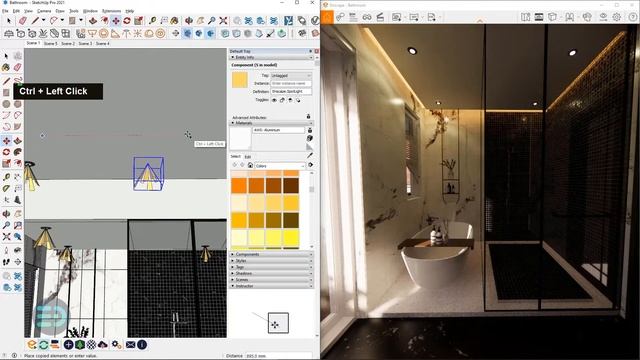Select the Eraser tool in top toolbar
Screen dimensions: 640x360
click(x=23, y=20)
